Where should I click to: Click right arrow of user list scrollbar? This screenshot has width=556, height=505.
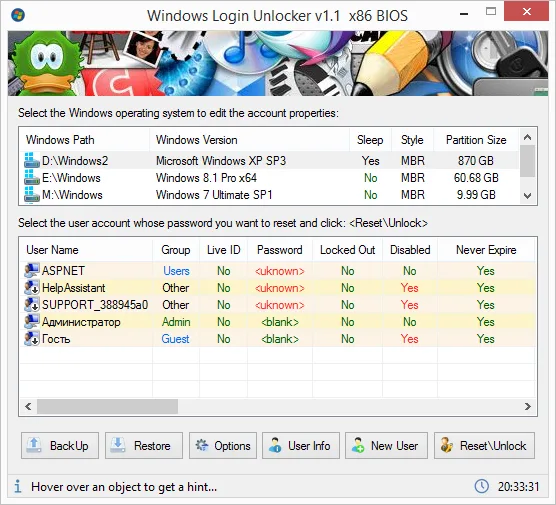click(x=528, y=406)
